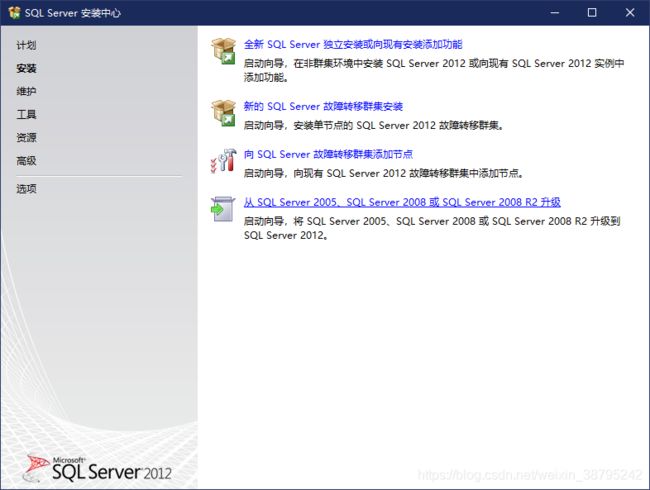Open 新的 SQL Server 故障转移群集安装 link
The height and width of the screenshot is (490, 650).
(x=323, y=106)
